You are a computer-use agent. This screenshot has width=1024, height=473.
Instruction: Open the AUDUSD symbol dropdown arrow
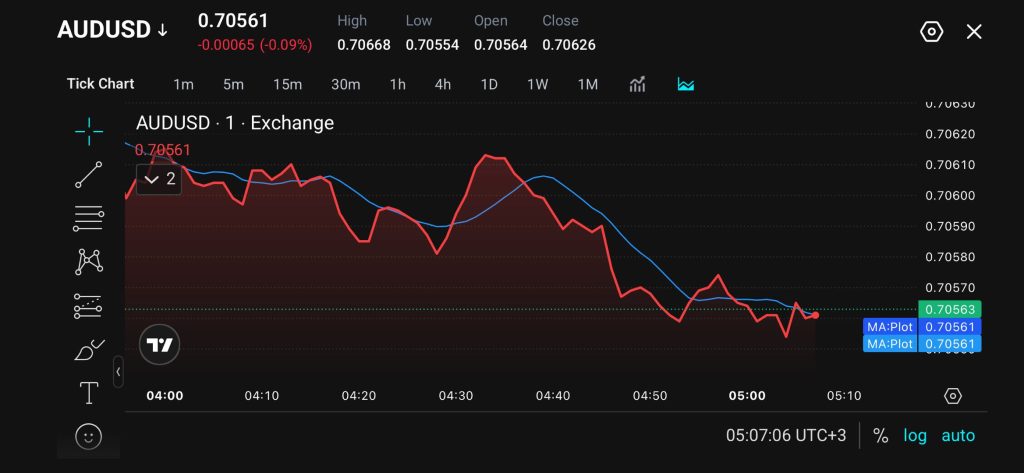coord(162,31)
